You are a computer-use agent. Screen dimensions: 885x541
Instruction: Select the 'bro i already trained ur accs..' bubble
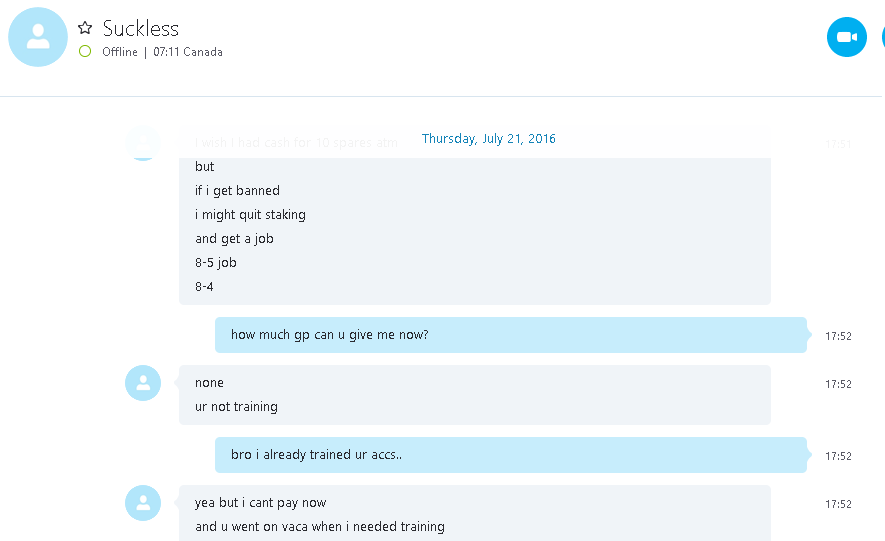coord(511,455)
